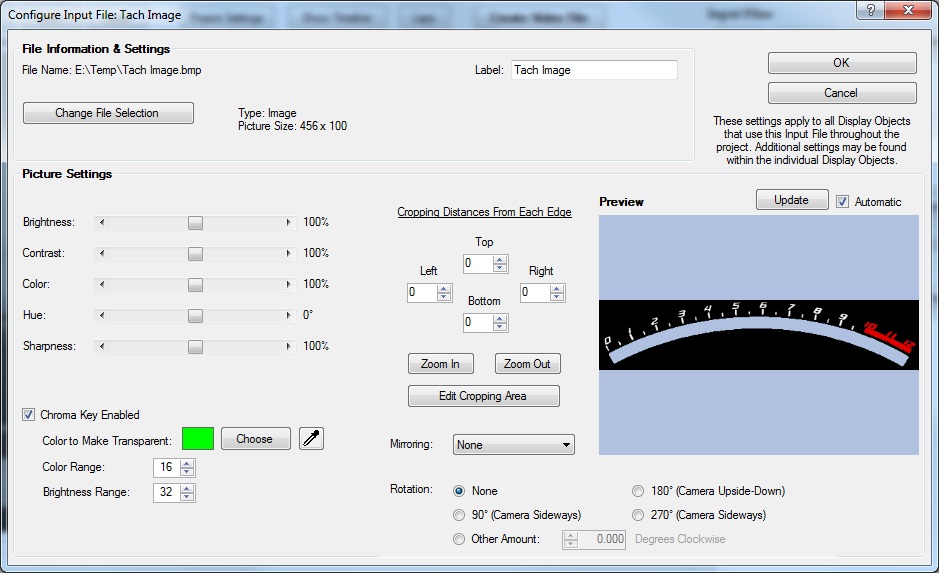
Task: Select 270° Camera Sideways rotation
Action: [638, 515]
